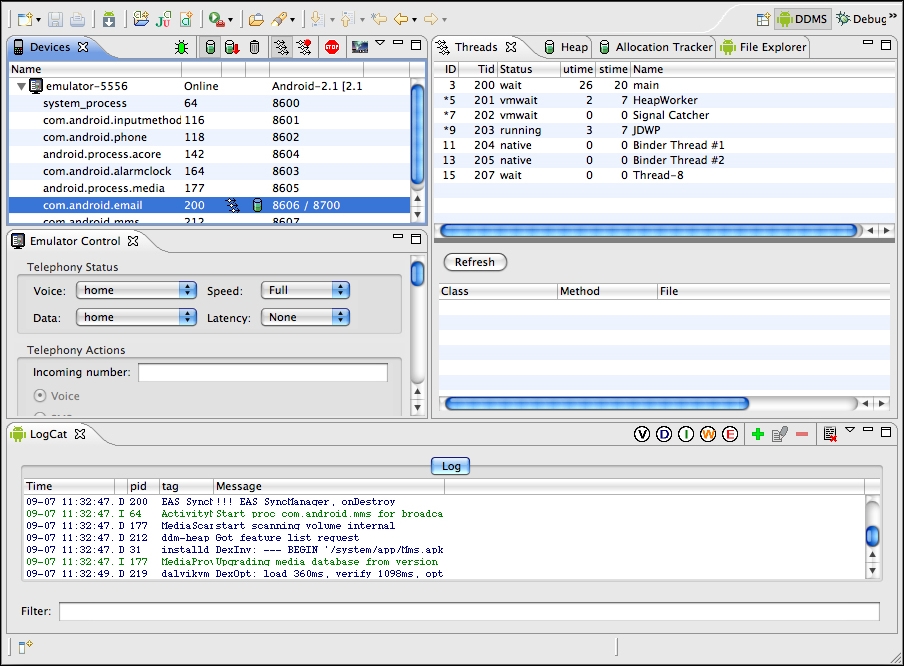This screenshot has width=904, height=666.
Task: Open the Back history dropdown arrow
Action: click(414, 20)
